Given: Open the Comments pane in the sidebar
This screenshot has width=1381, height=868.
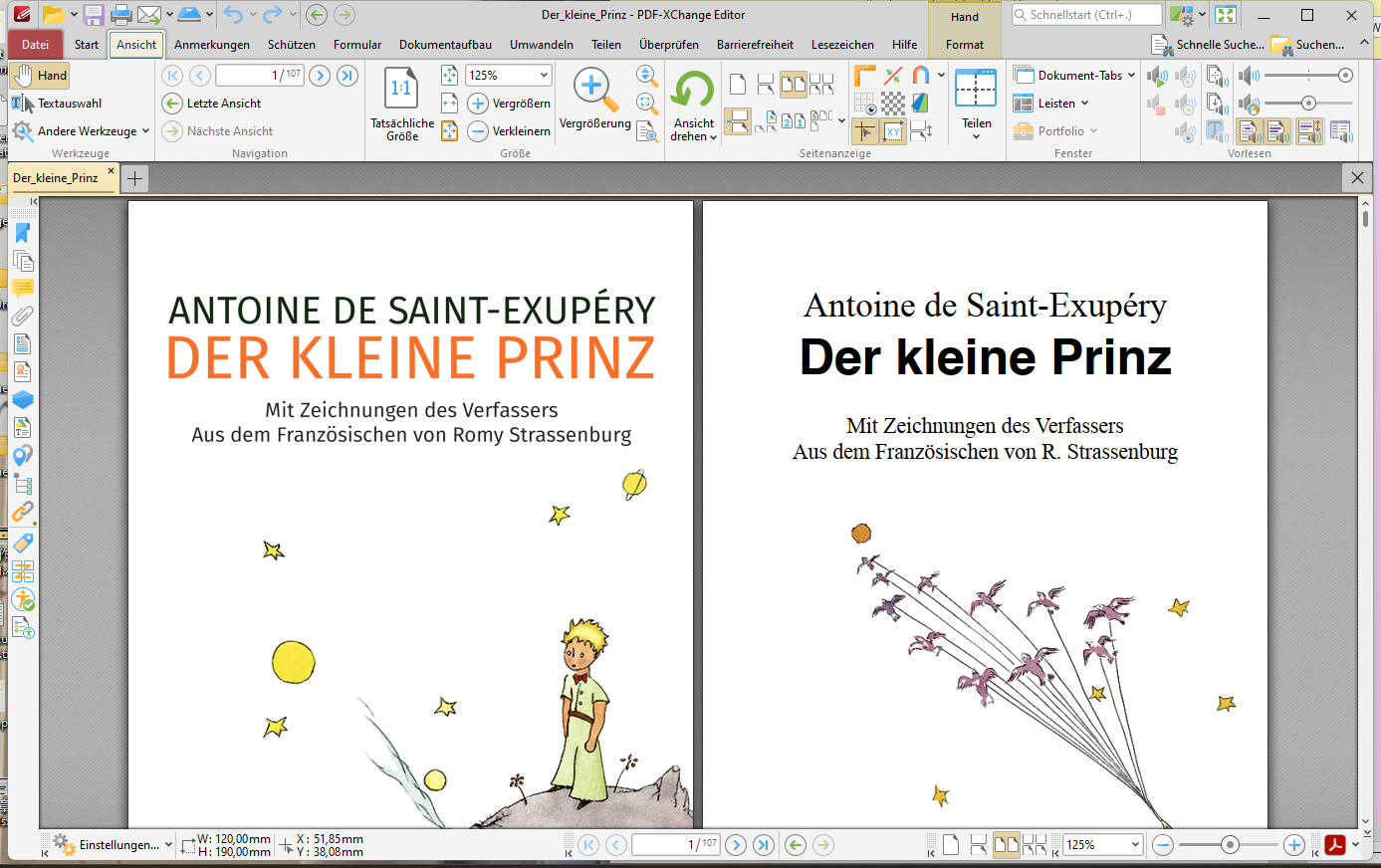Looking at the screenshot, I should [x=22, y=289].
